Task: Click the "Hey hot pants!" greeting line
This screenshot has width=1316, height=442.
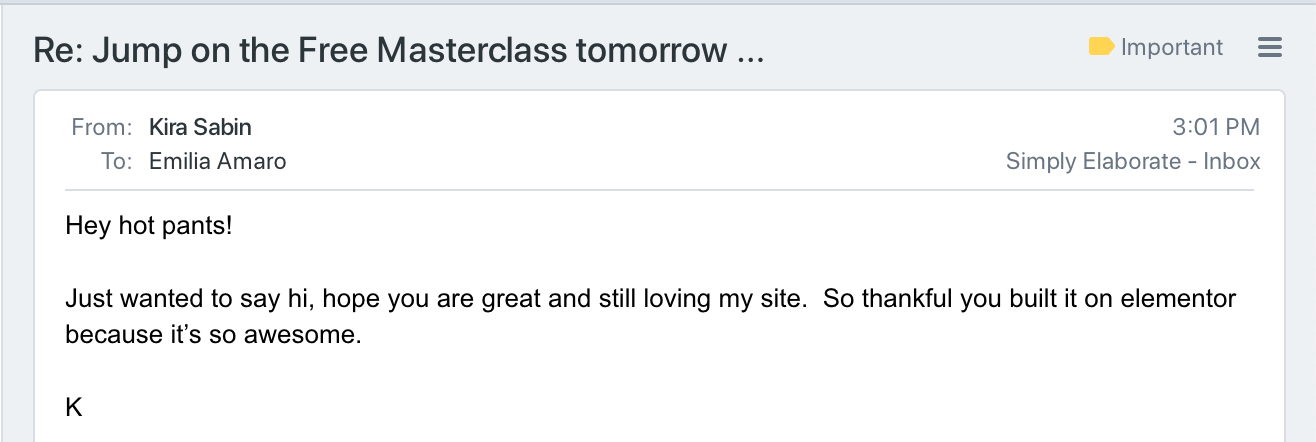Action: (149, 226)
